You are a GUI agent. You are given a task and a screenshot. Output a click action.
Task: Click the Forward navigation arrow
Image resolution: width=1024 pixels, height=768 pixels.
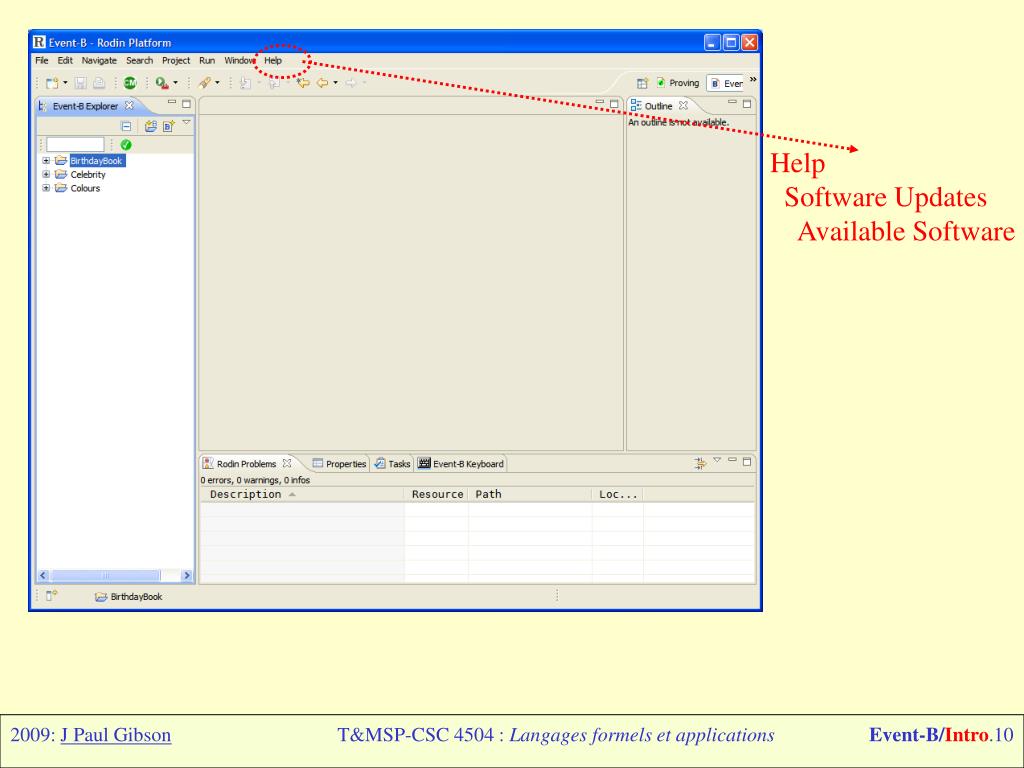[x=351, y=83]
